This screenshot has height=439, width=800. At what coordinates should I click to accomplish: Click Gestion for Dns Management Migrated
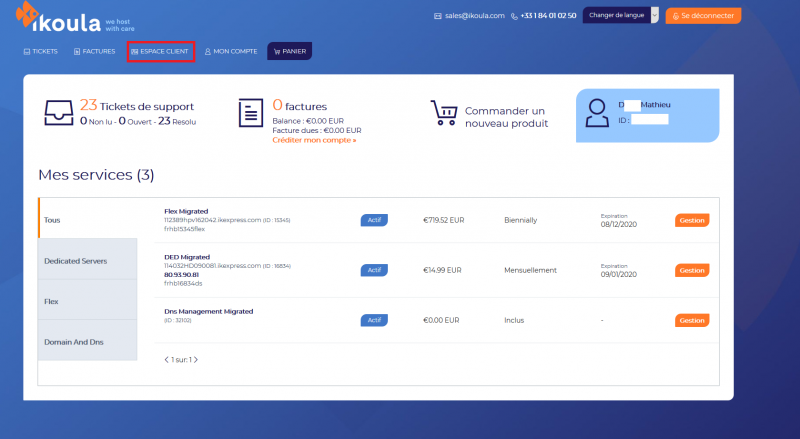pos(692,321)
